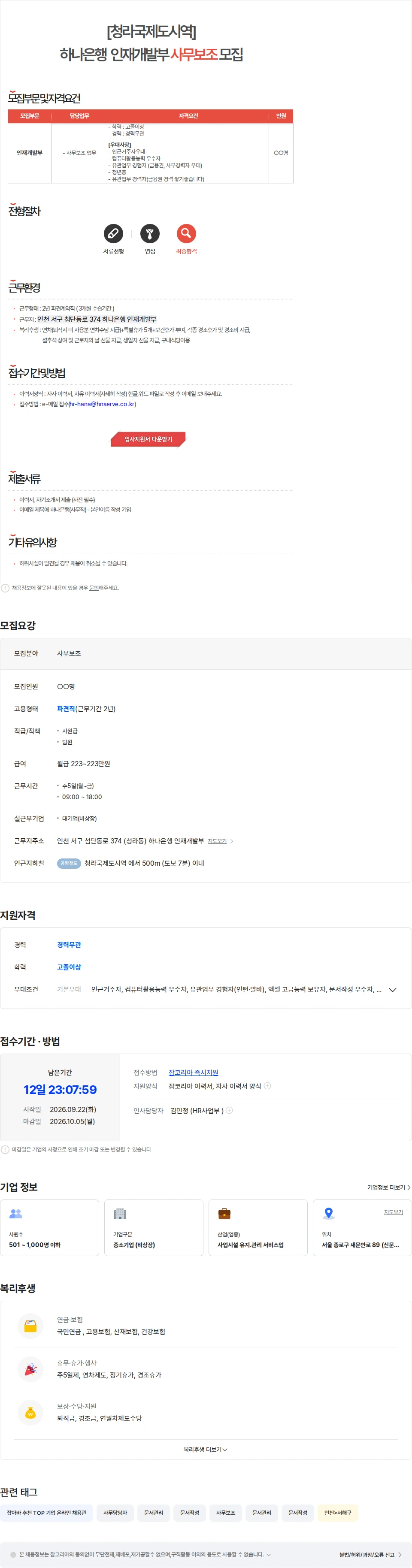Click the info icon beside 채용정보에 잘못된 내용

point(5,588)
